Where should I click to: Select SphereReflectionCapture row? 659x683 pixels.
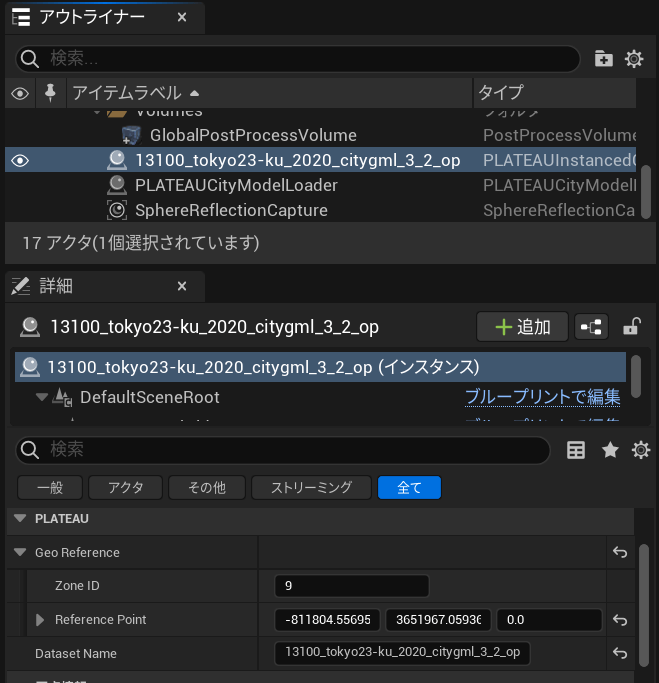point(320,210)
